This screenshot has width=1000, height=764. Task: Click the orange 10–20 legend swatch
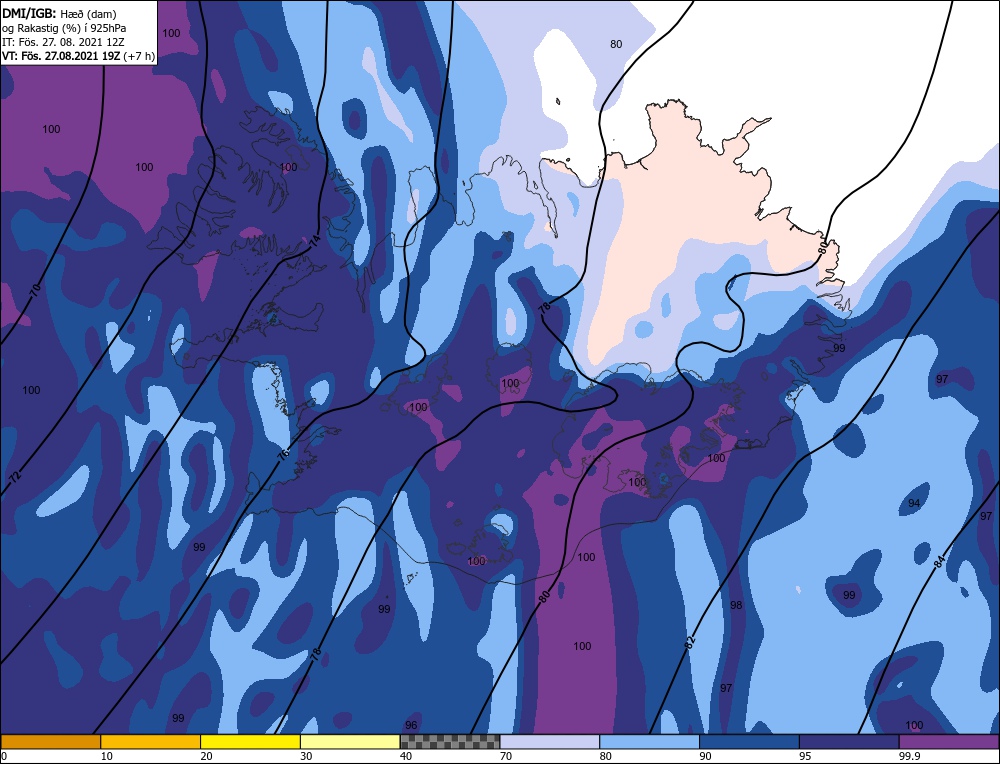pos(151,742)
